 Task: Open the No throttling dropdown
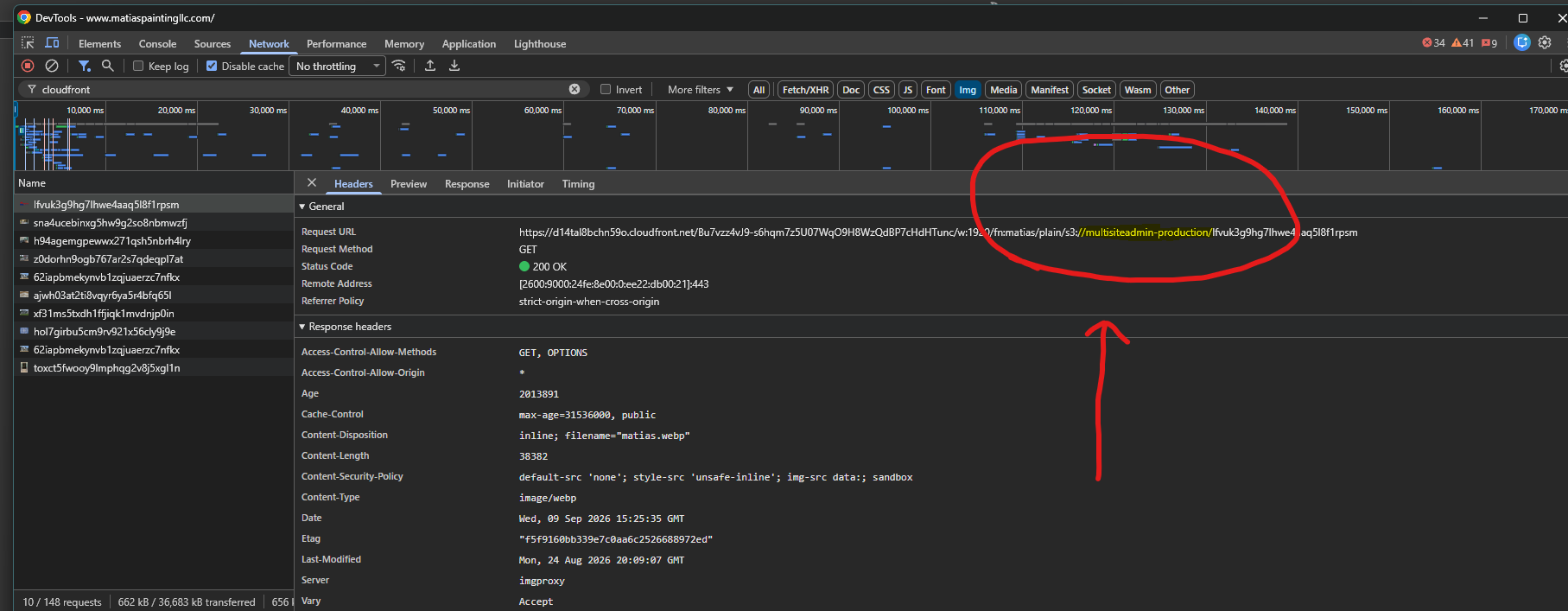pos(338,66)
